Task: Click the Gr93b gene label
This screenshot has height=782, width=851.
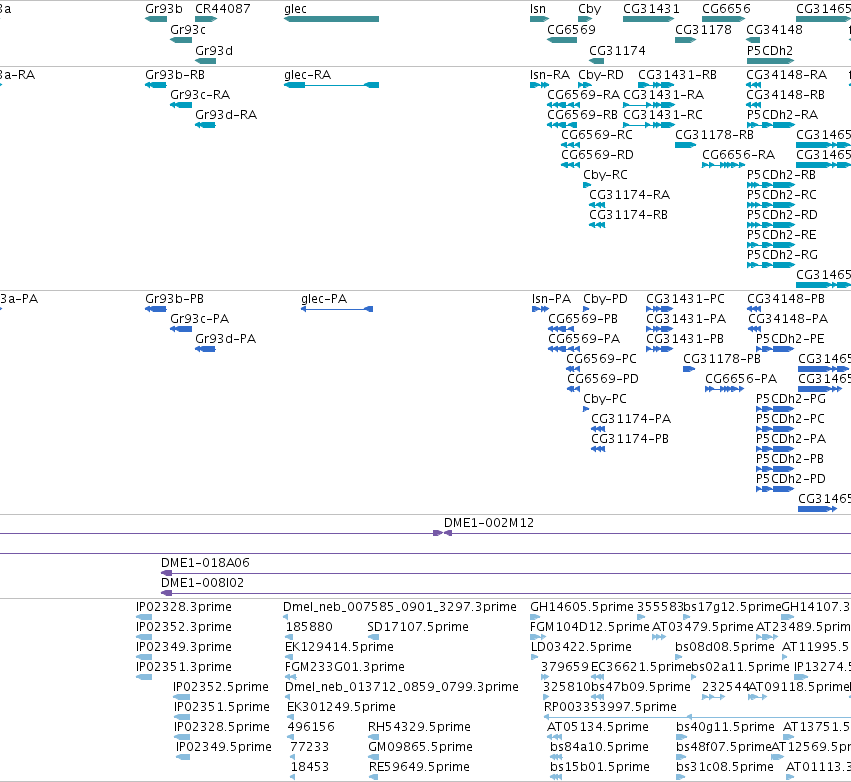Action: [164, 9]
